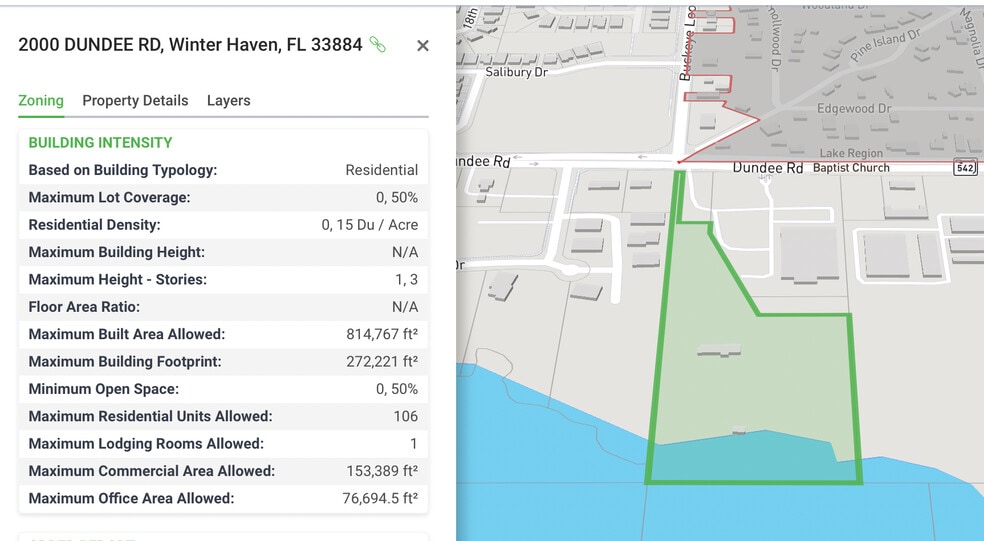Click the Dundee Rd label near the church
The height and width of the screenshot is (541, 984).
[x=768, y=168]
